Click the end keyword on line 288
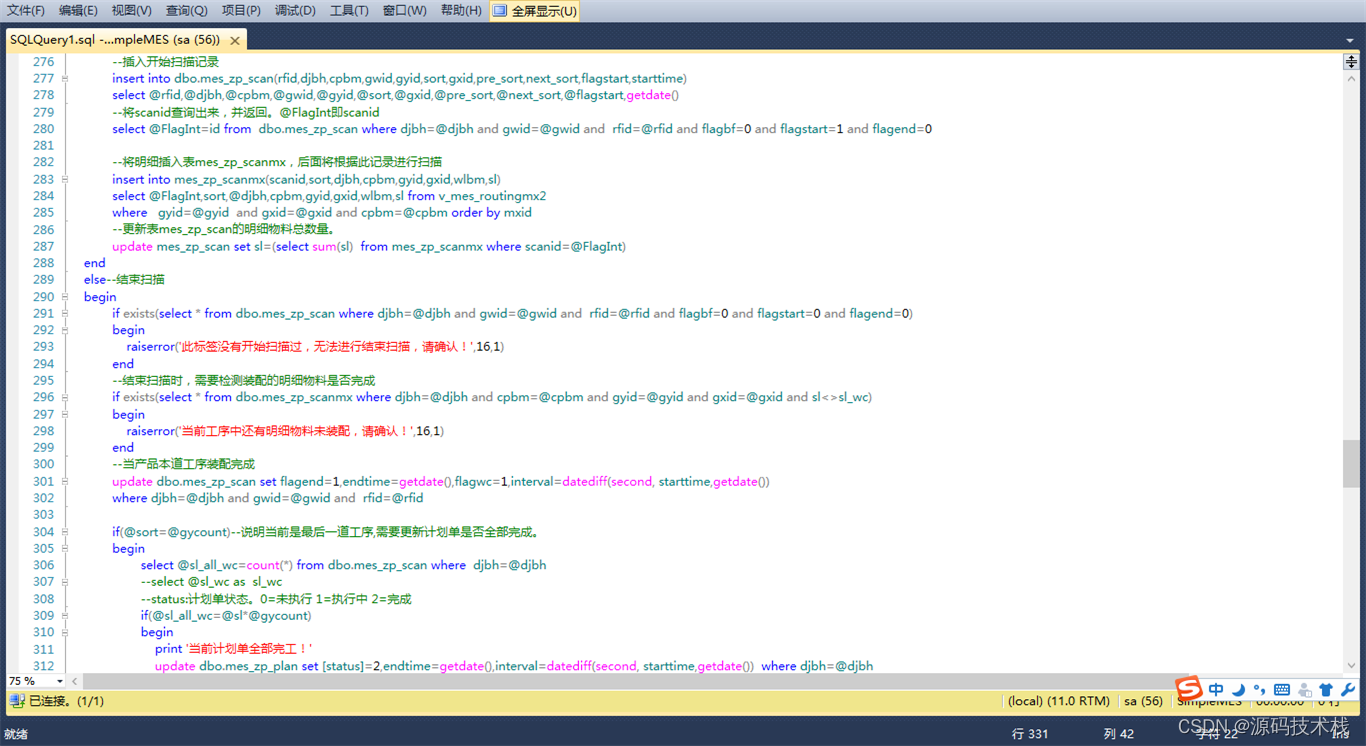 click(x=94, y=263)
